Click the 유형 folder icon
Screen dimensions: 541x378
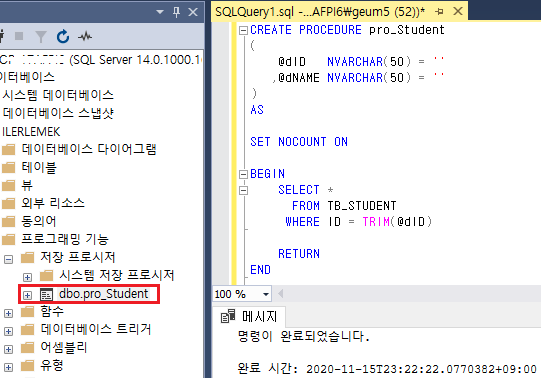point(27,365)
